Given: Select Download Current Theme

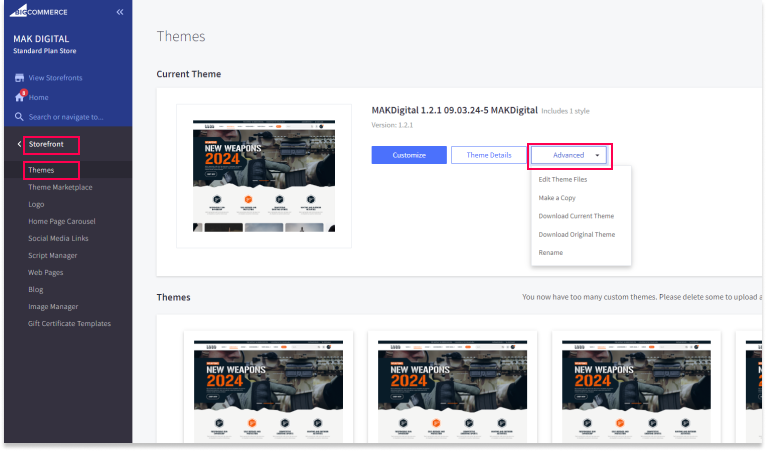Looking at the screenshot, I should pos(576,216).
